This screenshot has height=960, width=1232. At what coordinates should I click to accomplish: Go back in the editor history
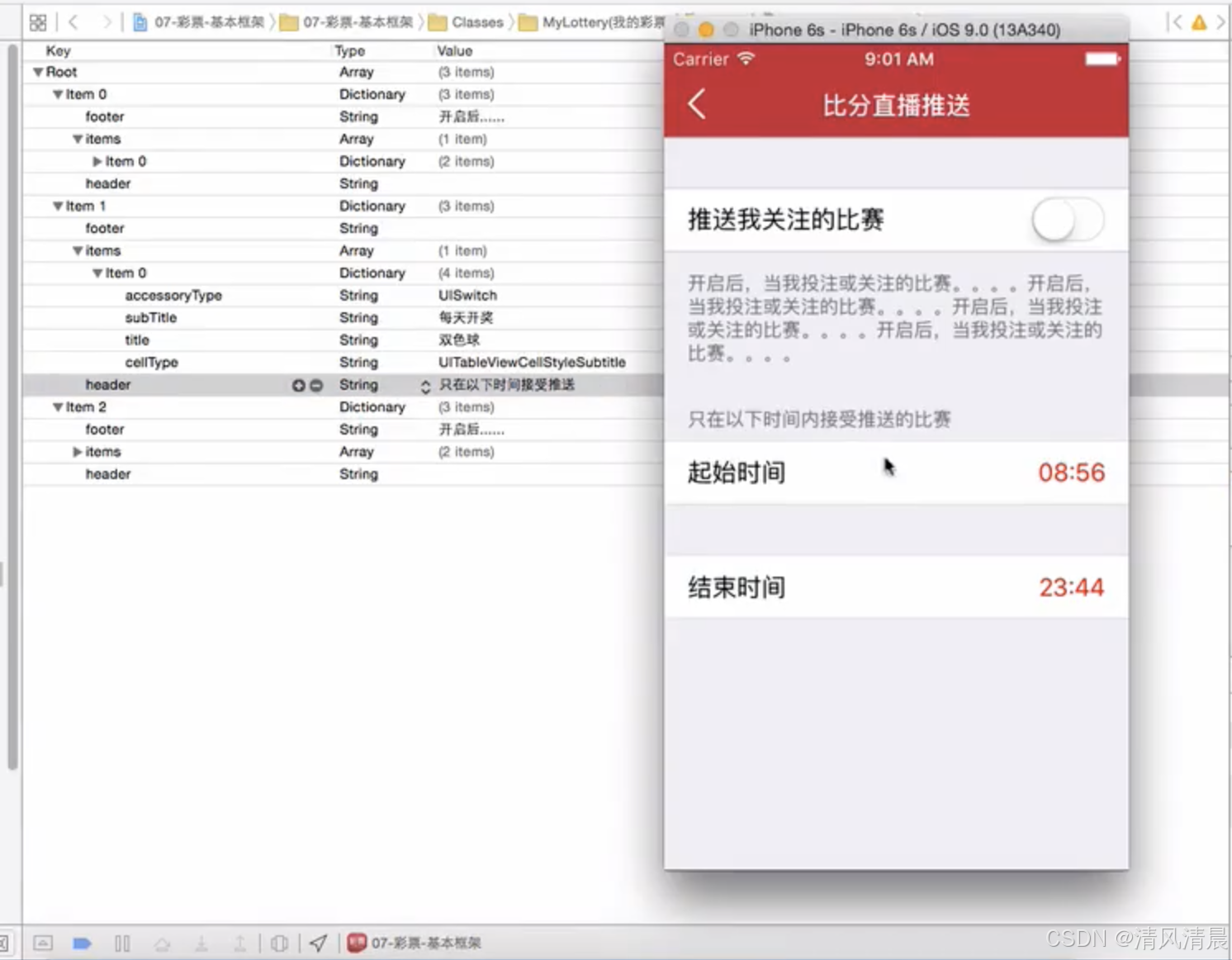73,22
